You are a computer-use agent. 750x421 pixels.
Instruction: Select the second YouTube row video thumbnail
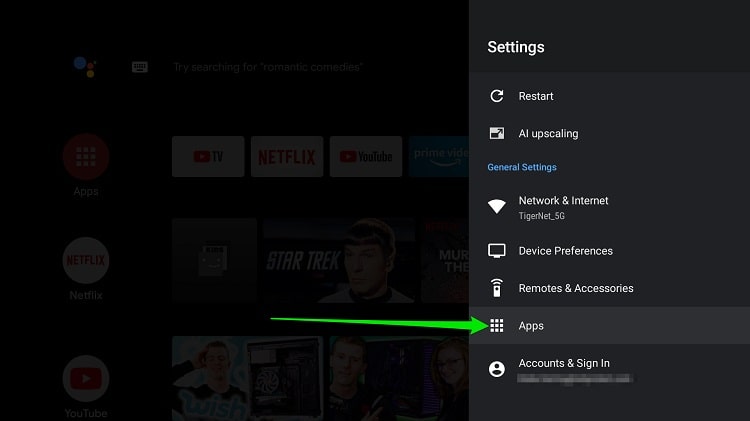click(399, 378)
